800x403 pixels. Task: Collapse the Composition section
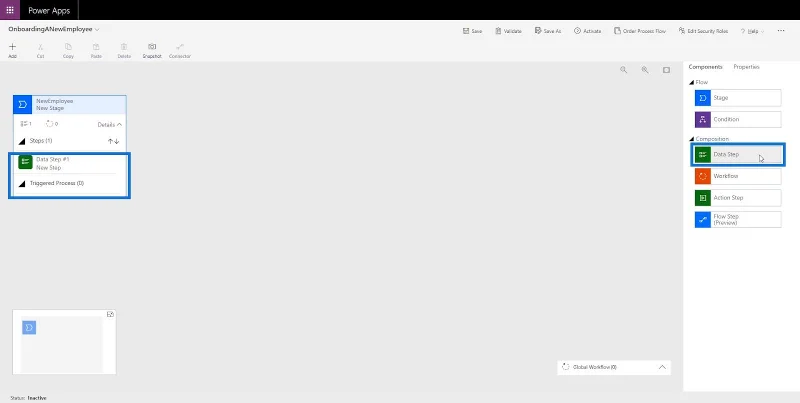click(x=691, y=139)
